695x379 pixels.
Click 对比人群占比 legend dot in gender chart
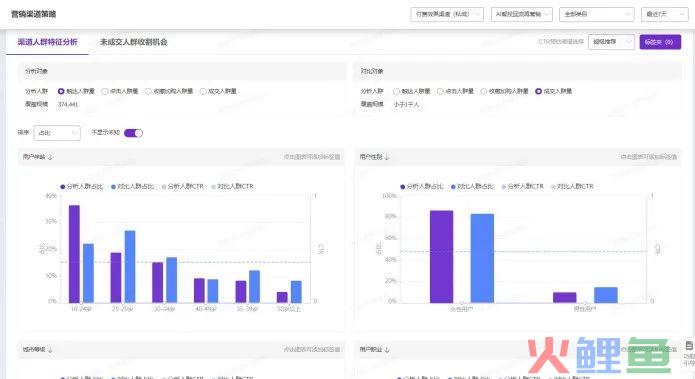[x=453, y=187]
